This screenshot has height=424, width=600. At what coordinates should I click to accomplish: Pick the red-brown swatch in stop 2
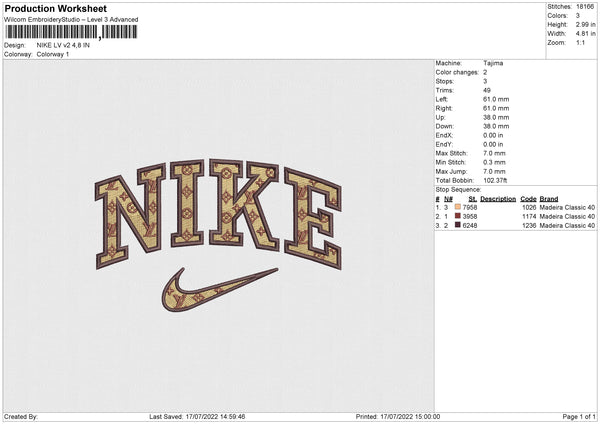coord(458,216)
